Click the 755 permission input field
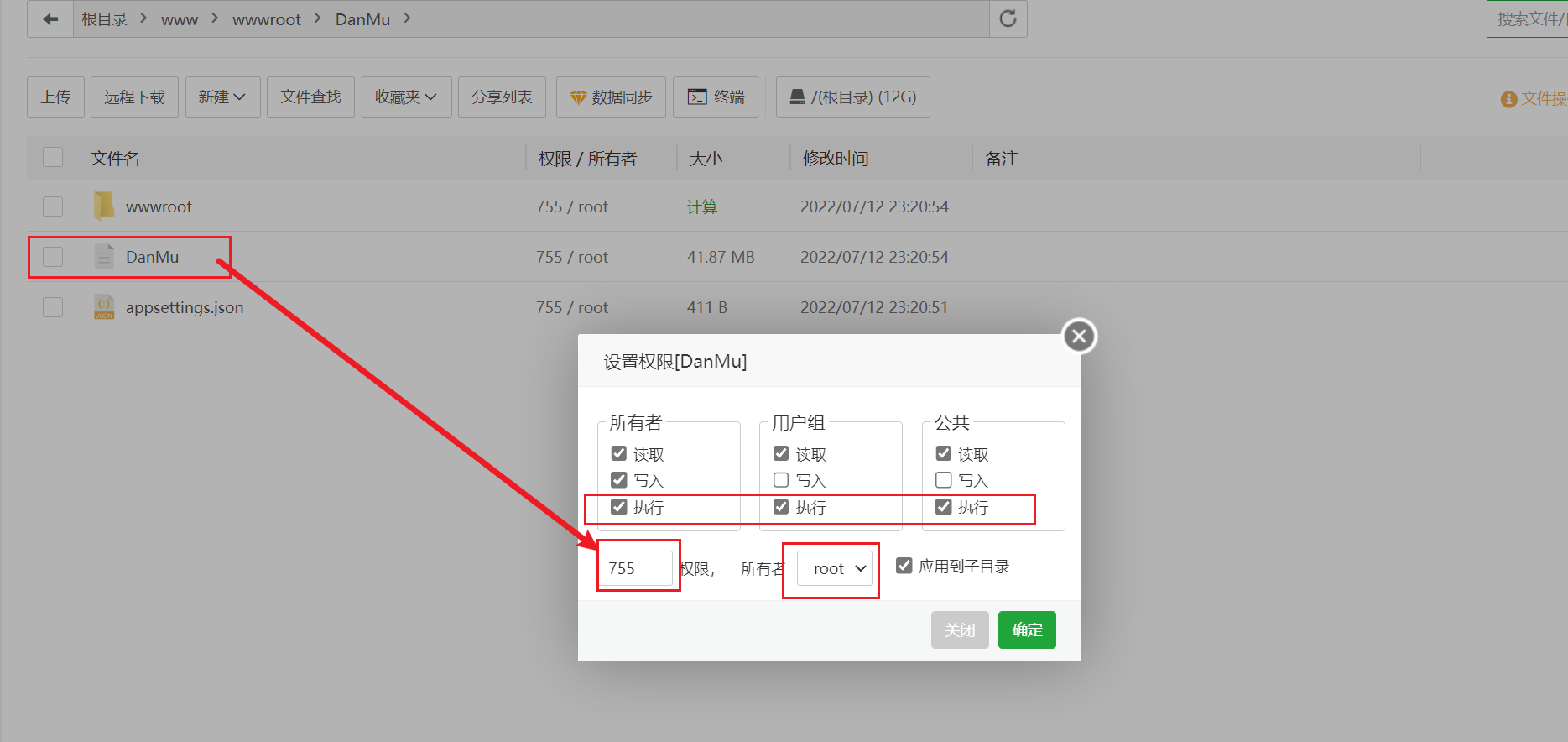Screen dimensions: 1568x742 coord(636,568)
